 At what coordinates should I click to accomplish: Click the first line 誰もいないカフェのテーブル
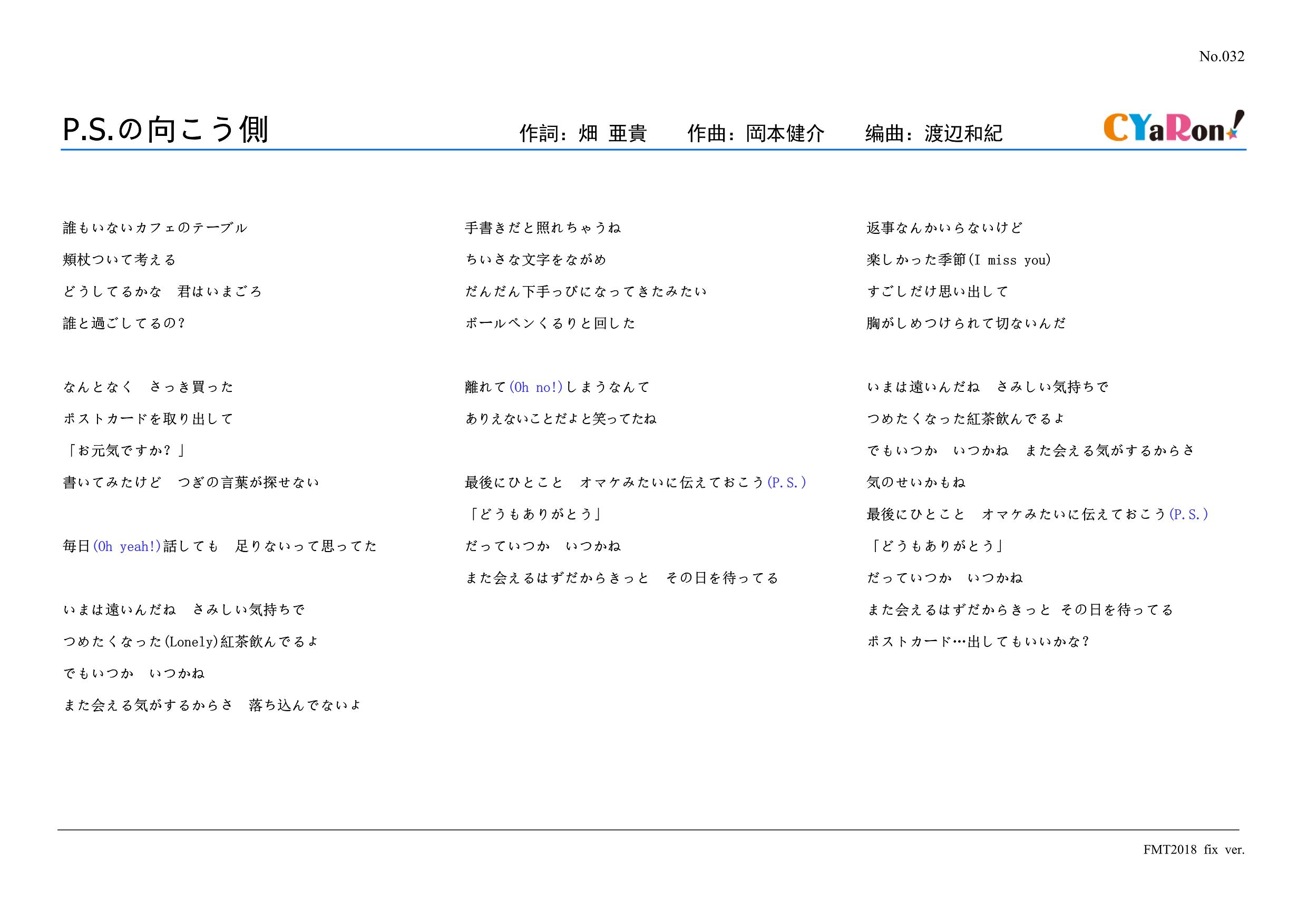pos(155,228)
